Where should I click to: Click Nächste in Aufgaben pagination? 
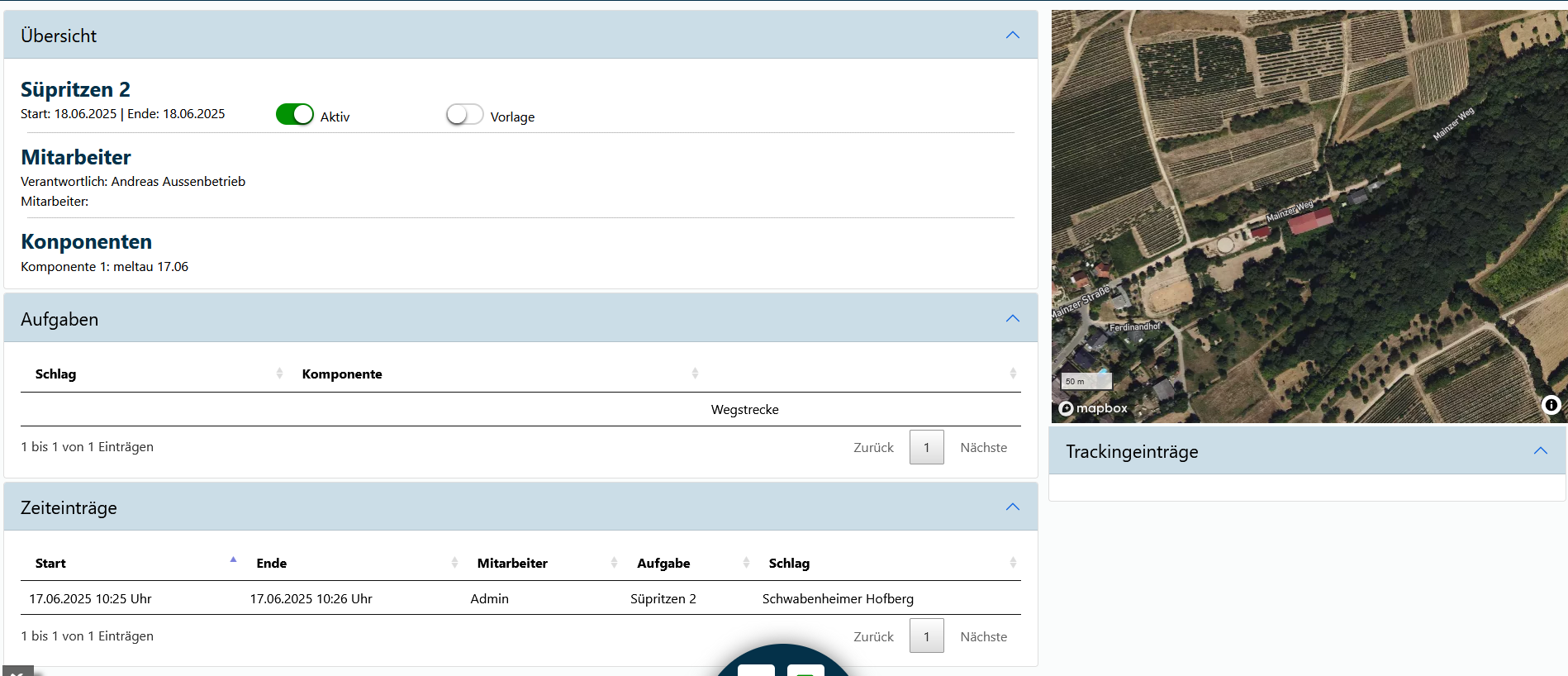[x=983, y=448]
